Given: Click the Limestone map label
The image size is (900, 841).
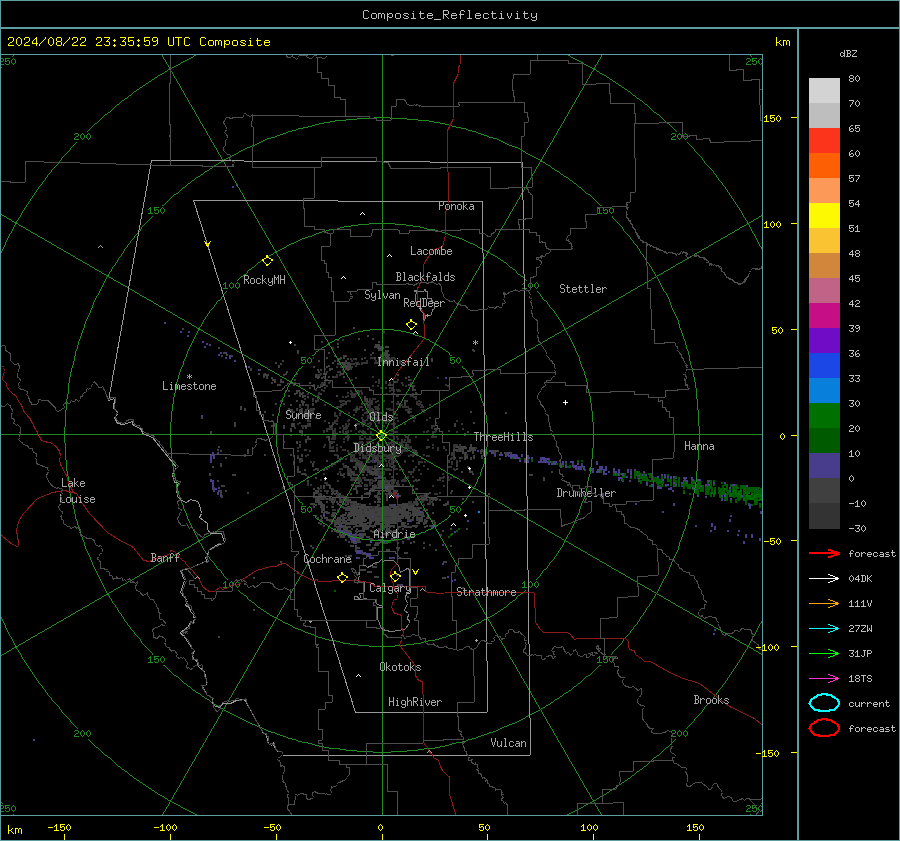Looking at the screenshot, I should click(x=189, y=386).
